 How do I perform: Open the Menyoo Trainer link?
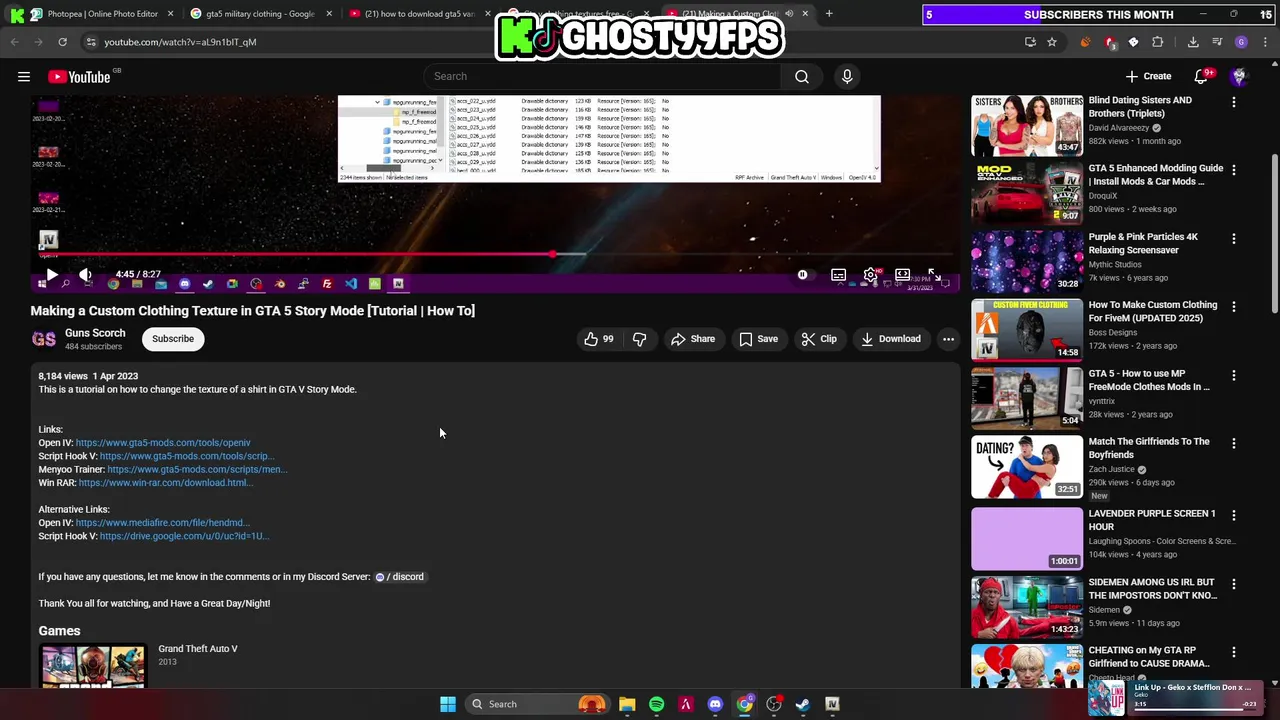197,469
